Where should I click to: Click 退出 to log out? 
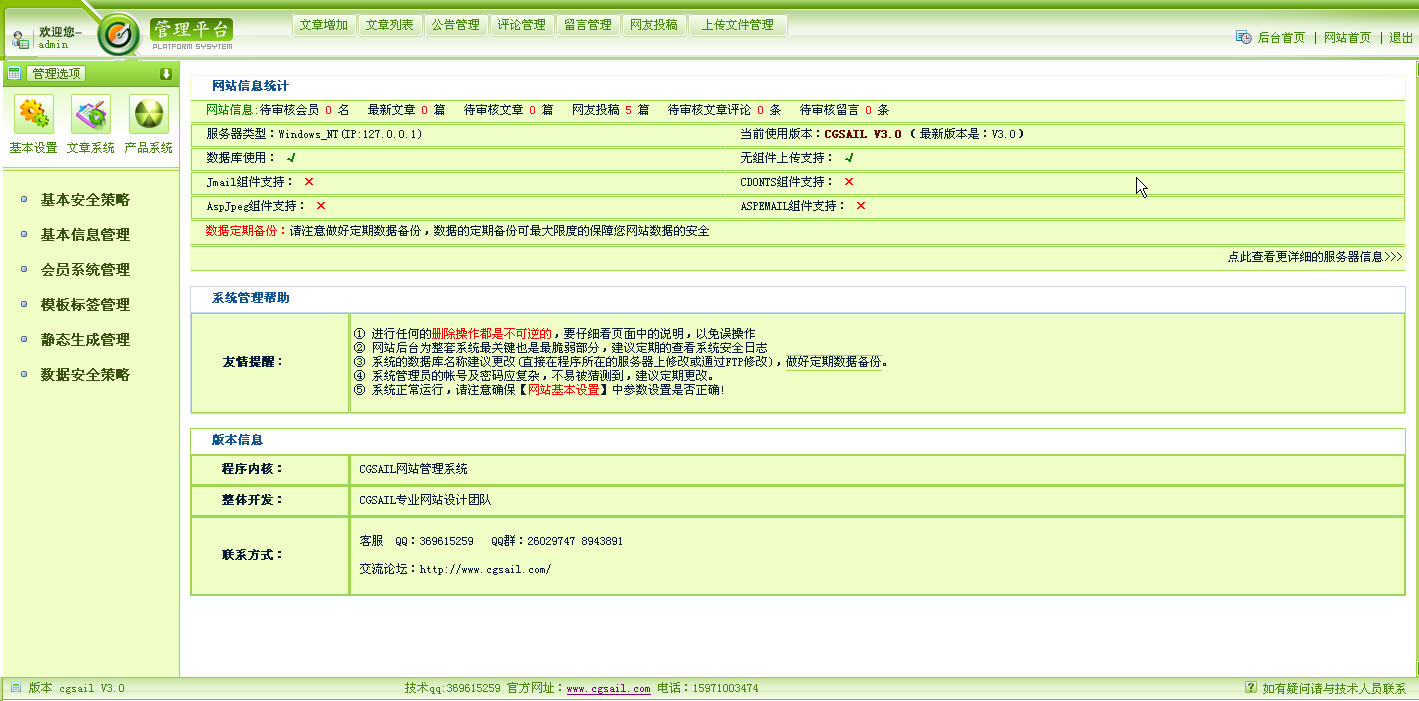point(1401,38)
